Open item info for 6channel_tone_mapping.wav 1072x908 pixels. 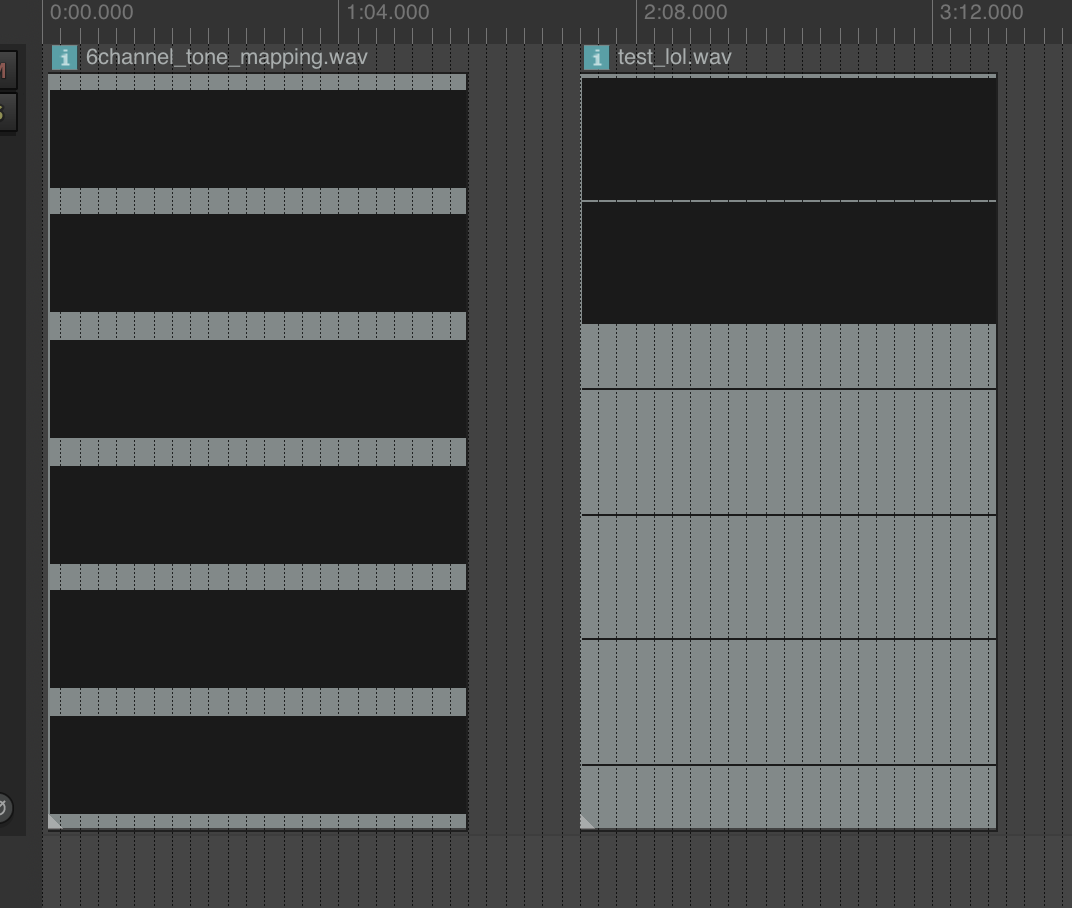(64, 57)
